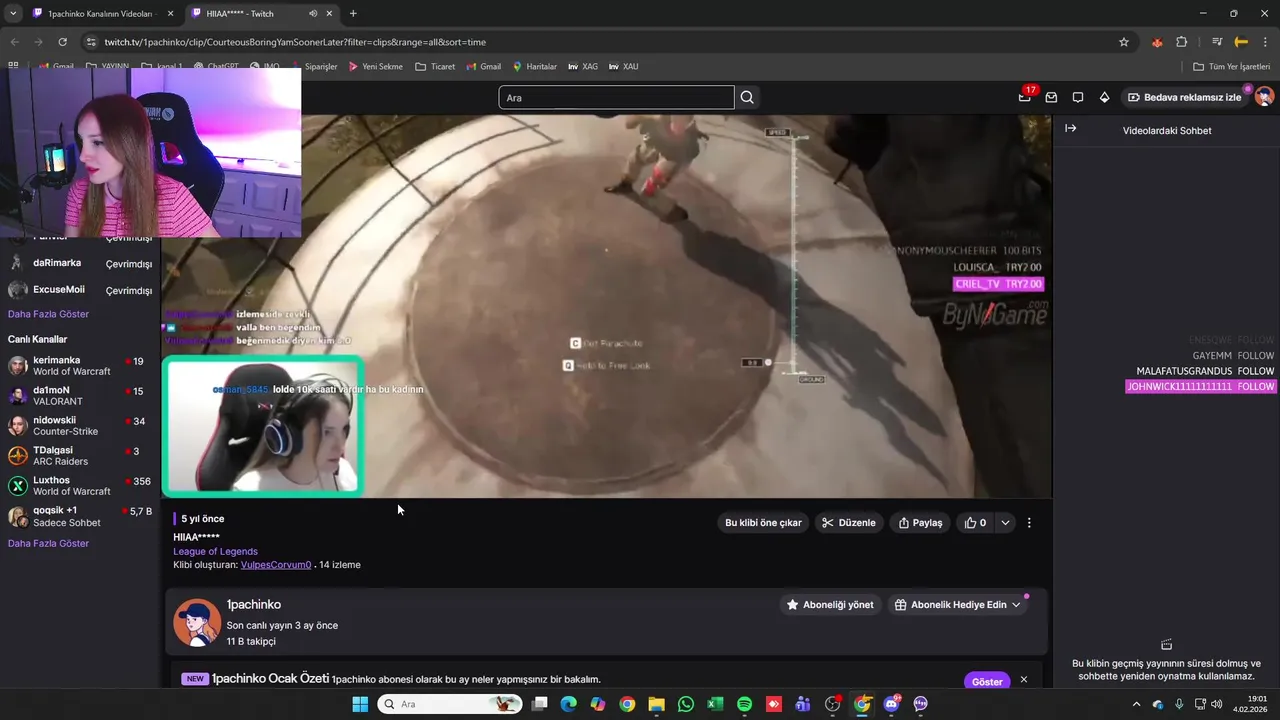Open Spotify from the taskbar
The image size is (1280, 720).
(744, 704)
